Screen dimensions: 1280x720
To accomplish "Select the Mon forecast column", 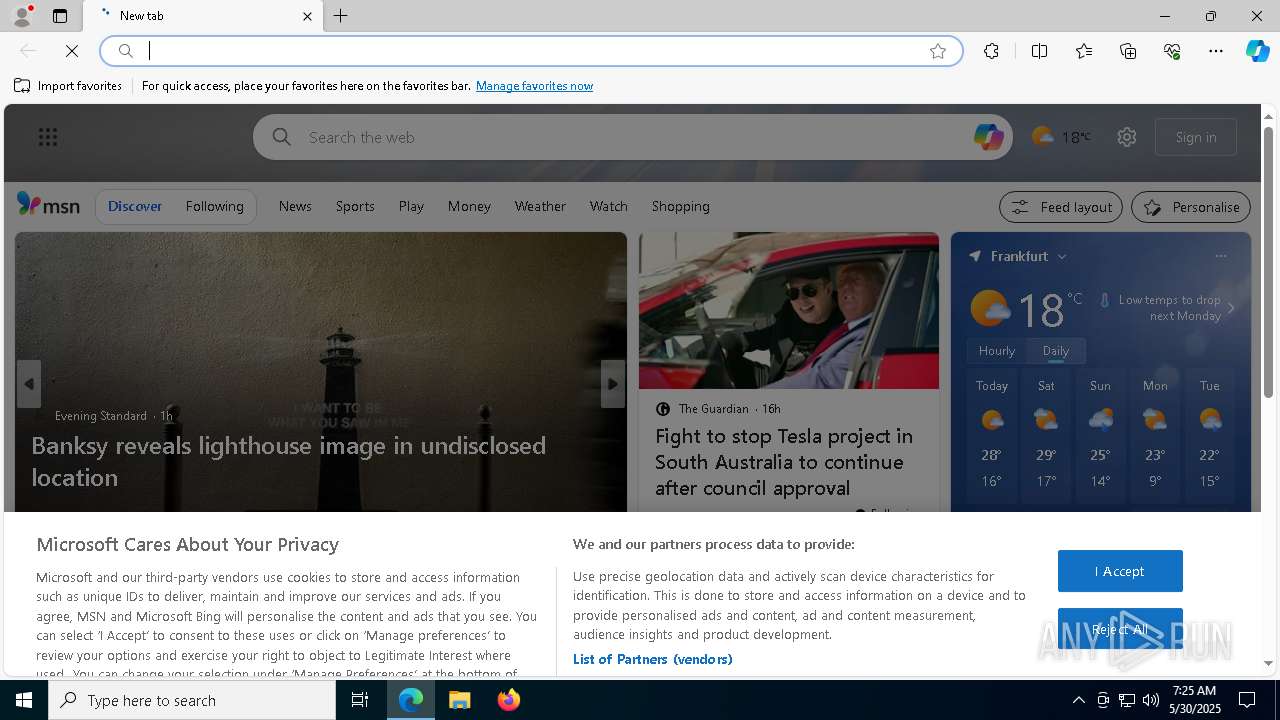I will 1155,436.
